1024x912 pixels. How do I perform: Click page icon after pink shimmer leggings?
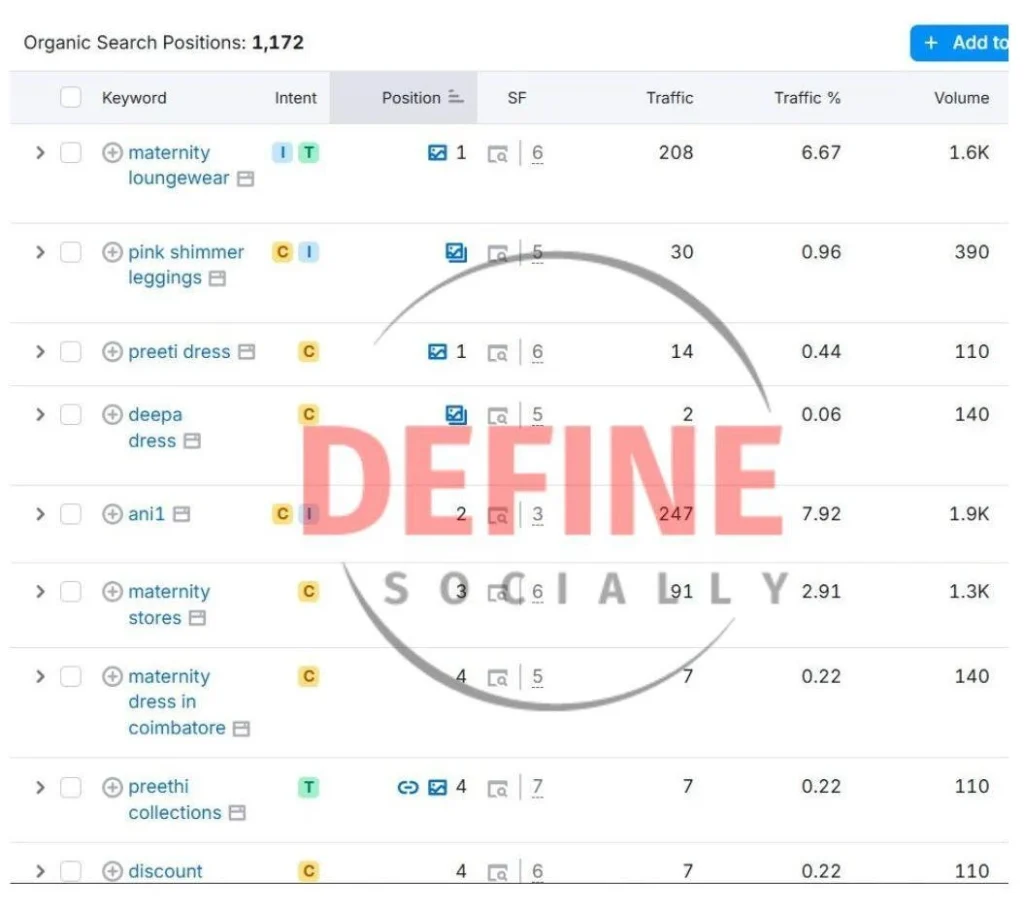(217, 279)
